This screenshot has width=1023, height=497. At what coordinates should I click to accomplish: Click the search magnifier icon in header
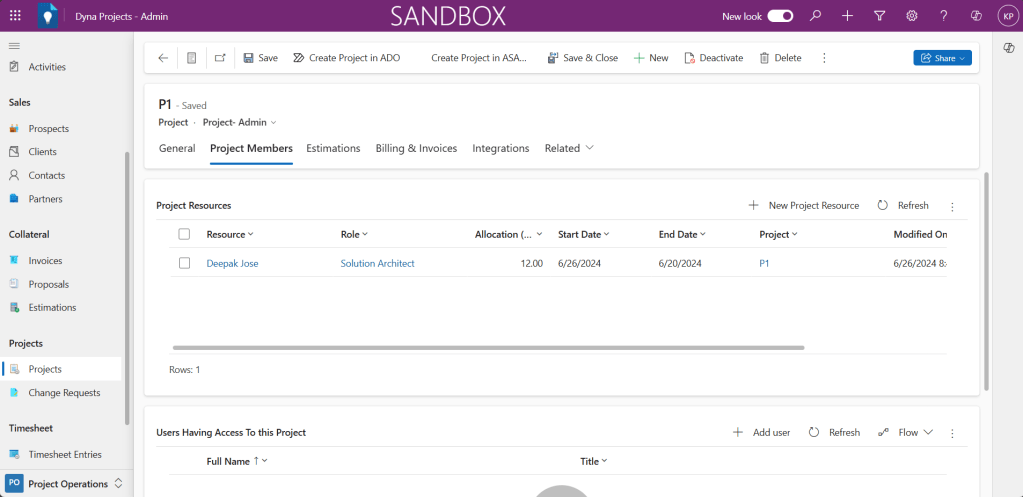point(815,16)
